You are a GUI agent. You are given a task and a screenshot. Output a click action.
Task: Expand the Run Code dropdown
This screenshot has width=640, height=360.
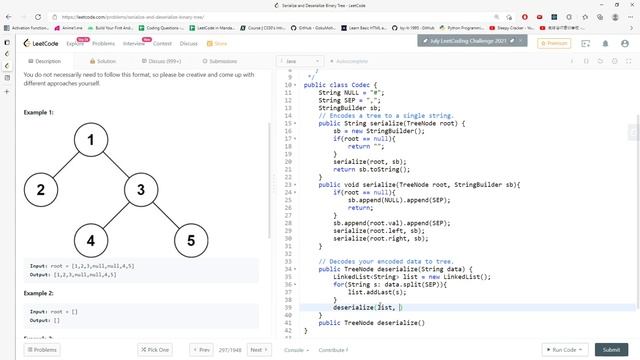point(580,350)
